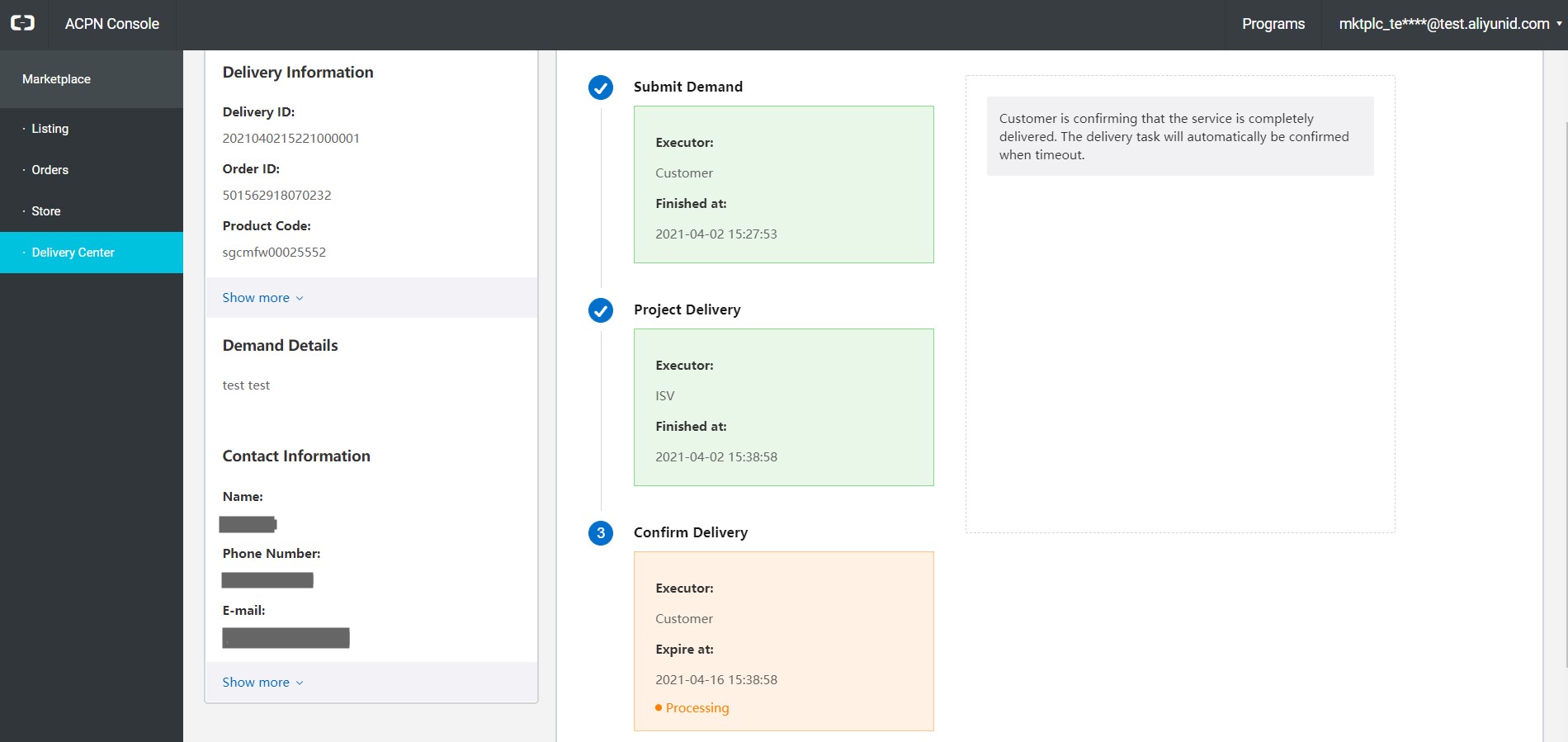
Task: Click the step 3 Confirm Delivery circle
Action: (x=601, y=533)
